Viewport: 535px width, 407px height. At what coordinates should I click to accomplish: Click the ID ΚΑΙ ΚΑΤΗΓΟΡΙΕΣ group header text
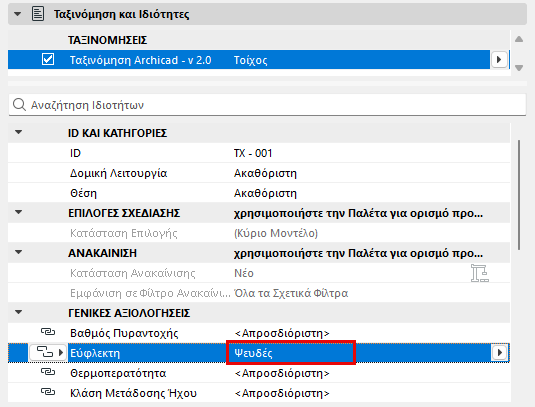(117, 133)
